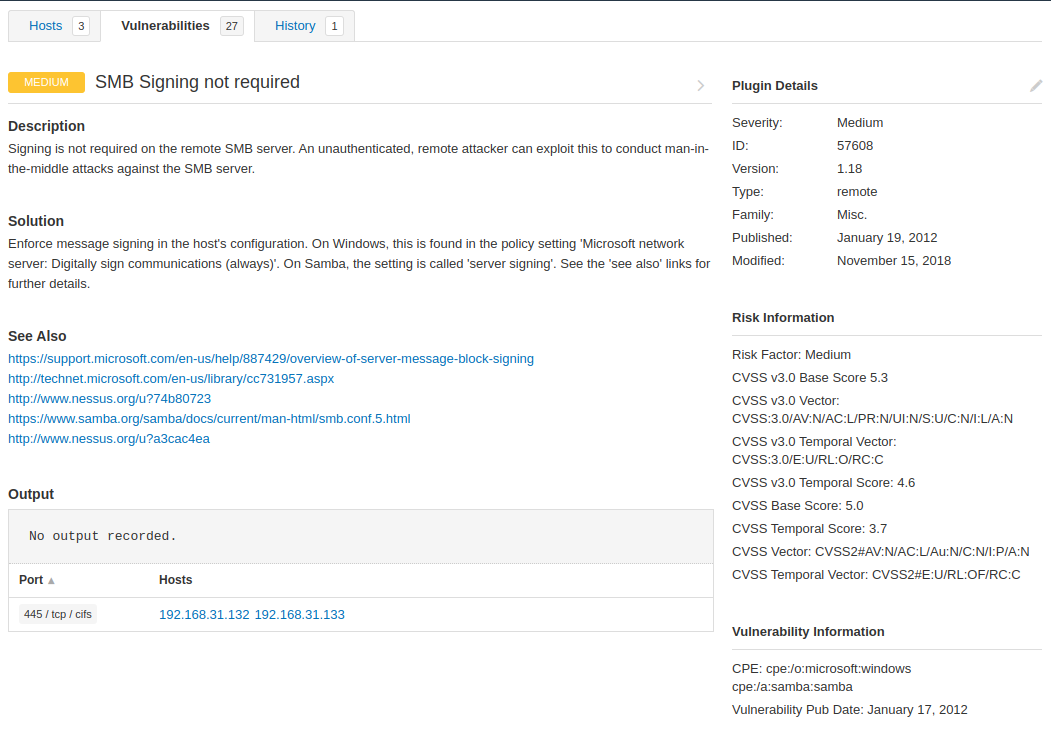
Task: Open host 192.168.31.132
Action: [x=204, y=615]
